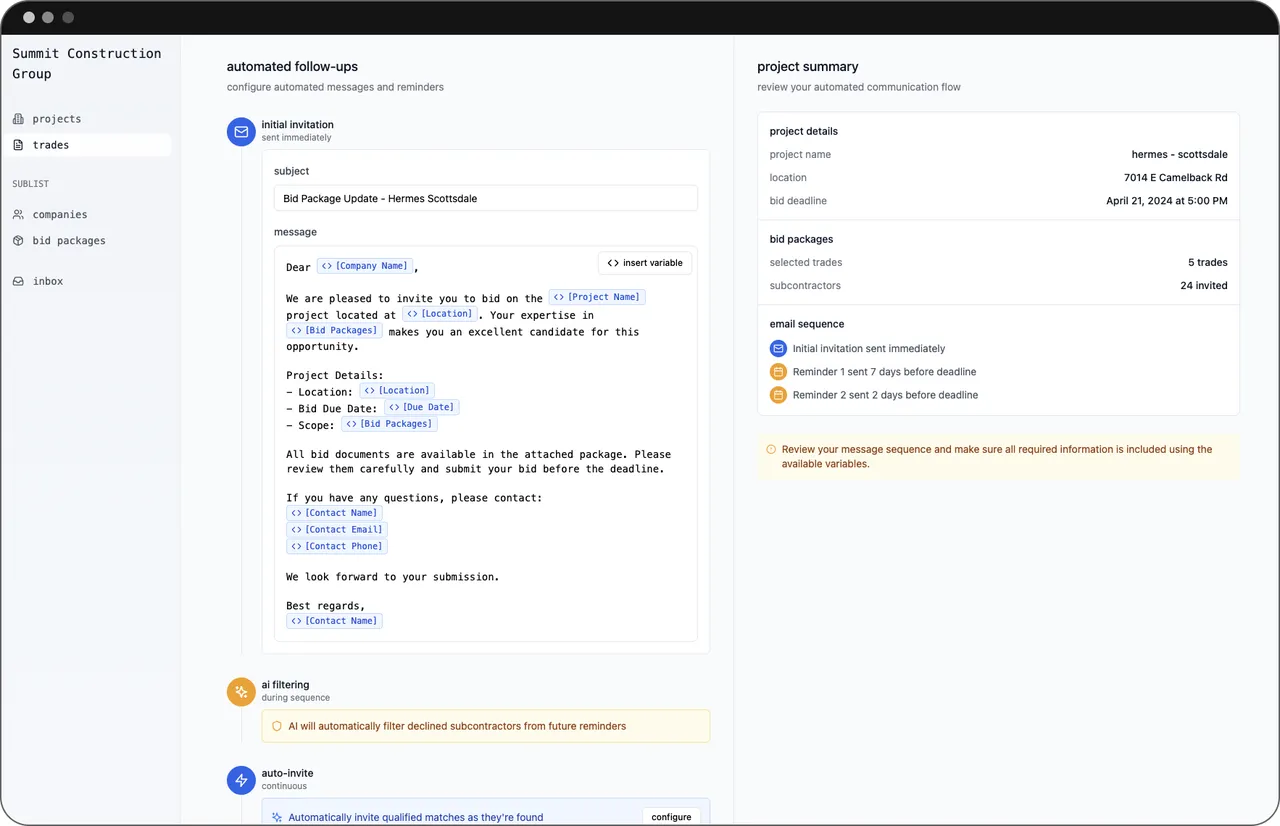Viewport: 1280px width, 826px height.
Task: Click calendar icon beside Reminder 2
Action: tap(778, 395)
